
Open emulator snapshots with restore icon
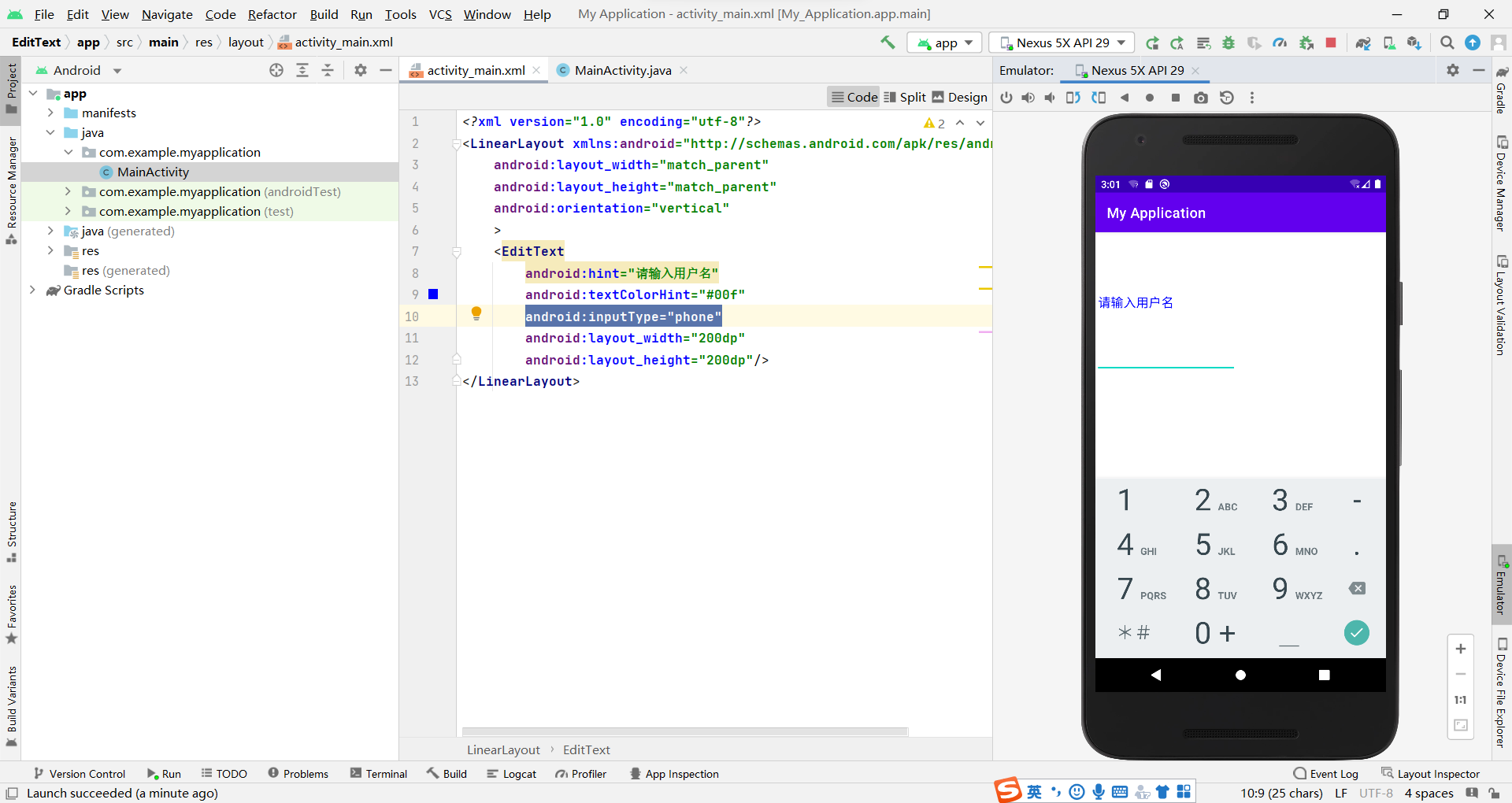(x=1227, y=98)
